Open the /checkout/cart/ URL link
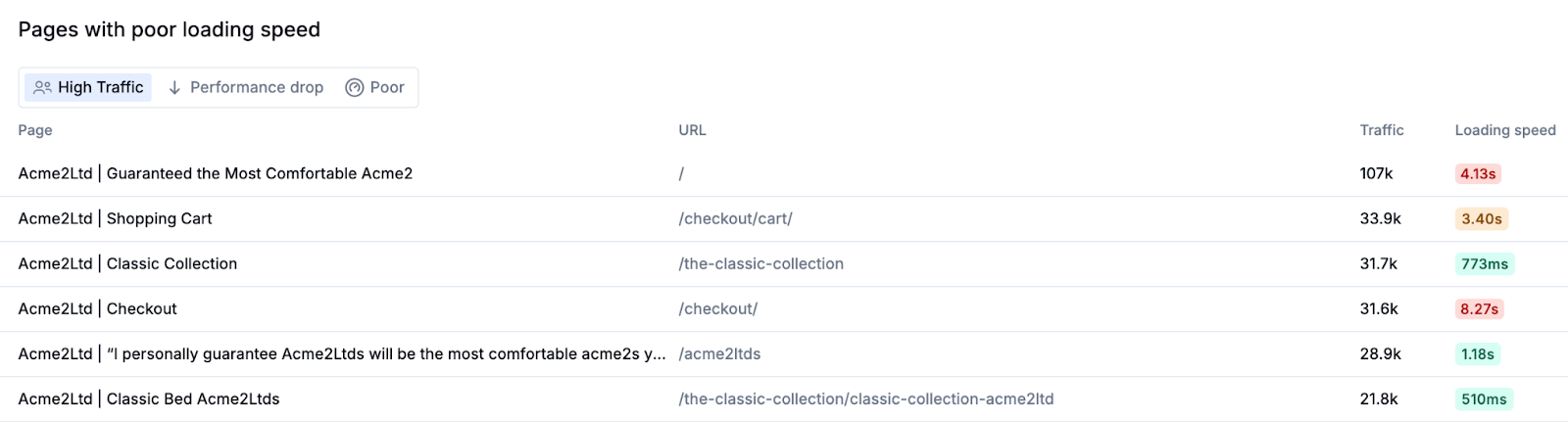The image size is (1568, 422). click(x=735, y=218)
